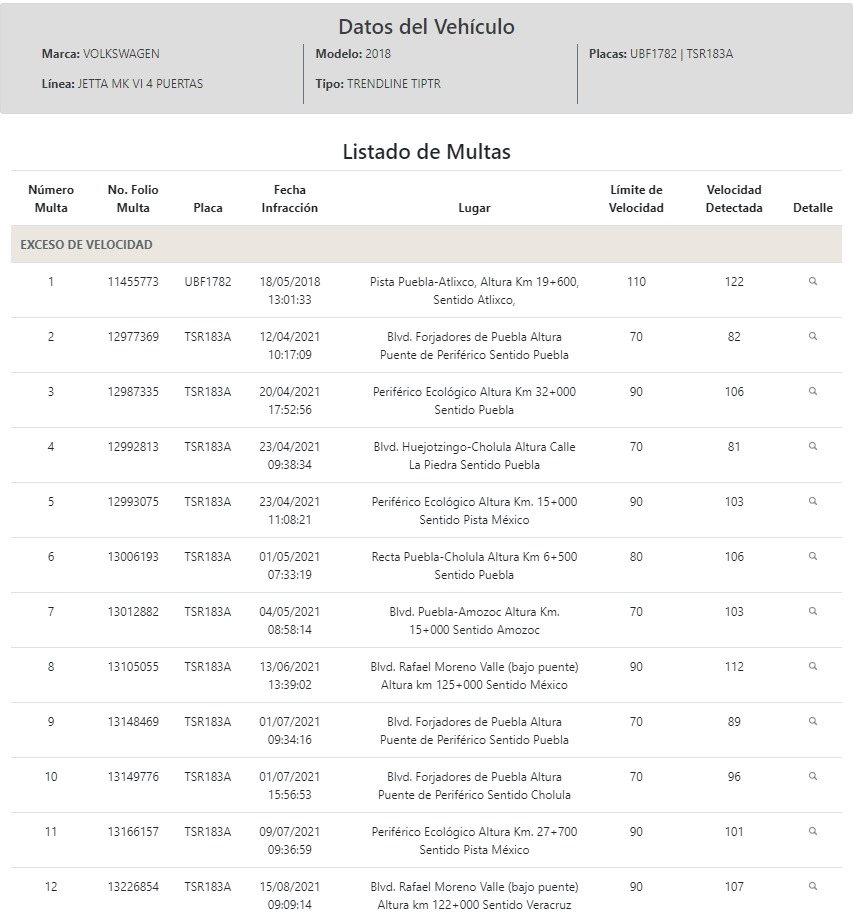
Task: Select the Velocidad Detectada column header
Action: (x=733, y=198)
